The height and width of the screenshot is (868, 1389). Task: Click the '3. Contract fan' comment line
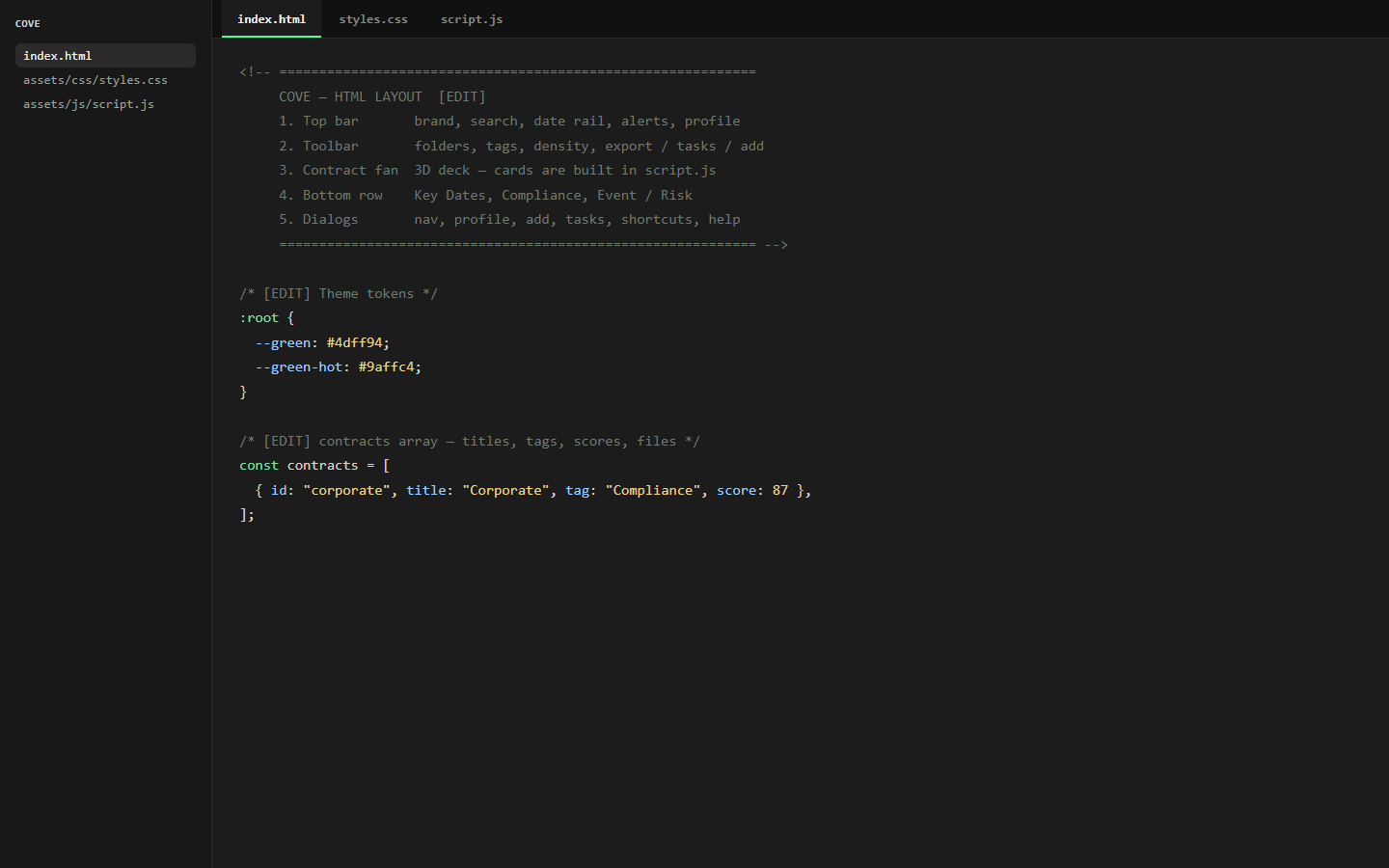pos(497,171)
